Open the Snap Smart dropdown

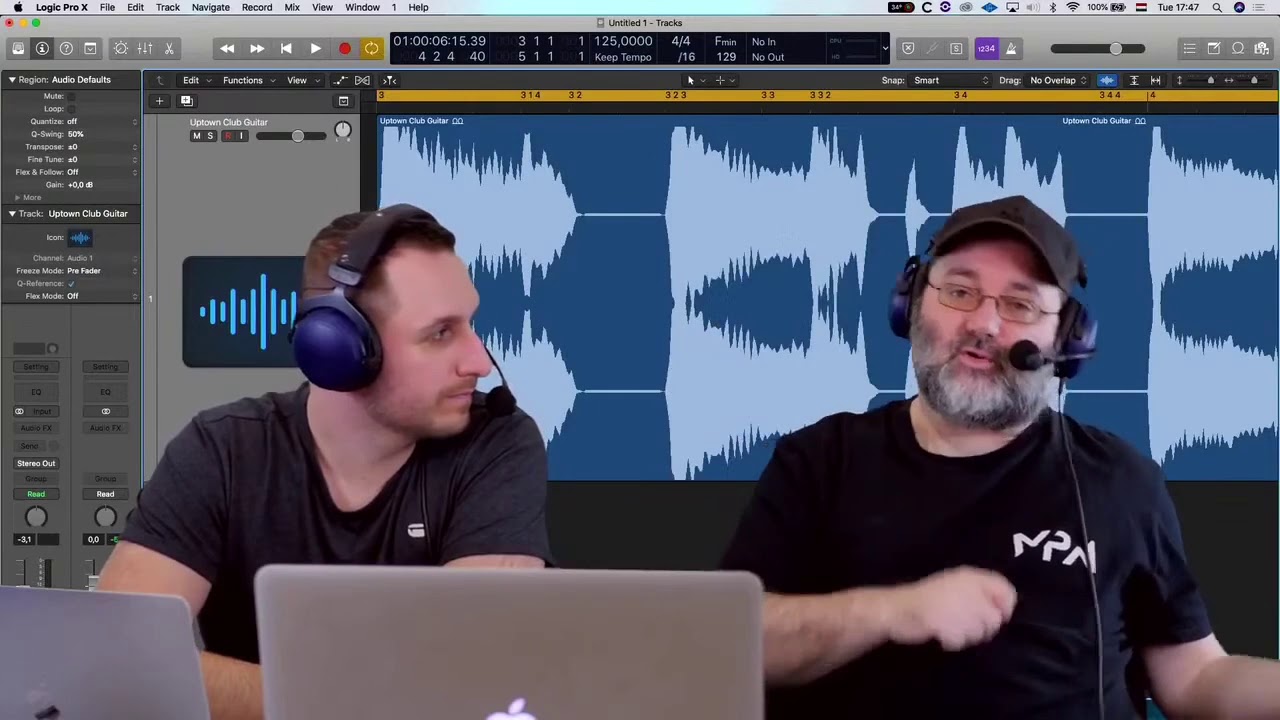[950, 80]
